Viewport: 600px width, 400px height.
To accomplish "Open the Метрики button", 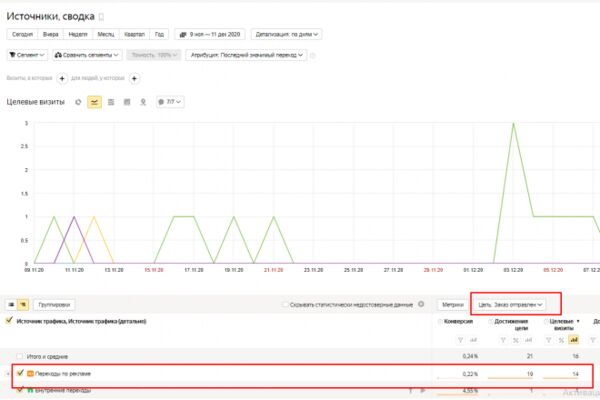I will 453,305.
